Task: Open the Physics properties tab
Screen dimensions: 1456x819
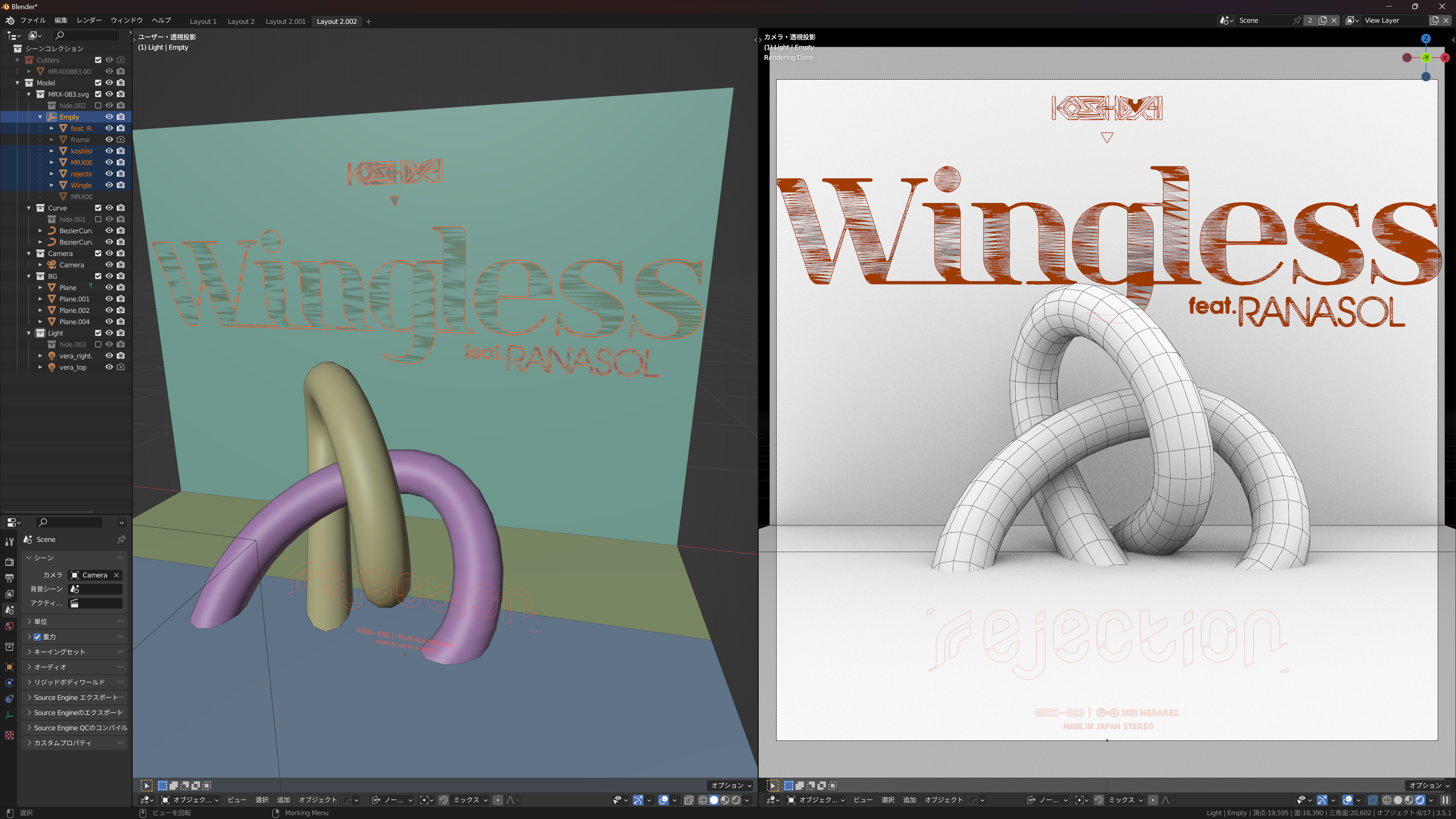Action: coord(9,683)
